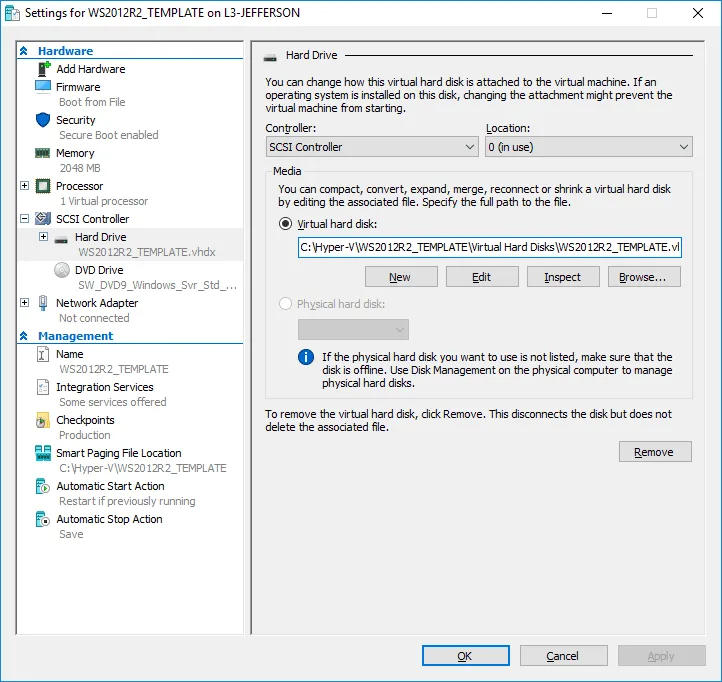
Task: Click the Processor icon
Action: [43, 186]
